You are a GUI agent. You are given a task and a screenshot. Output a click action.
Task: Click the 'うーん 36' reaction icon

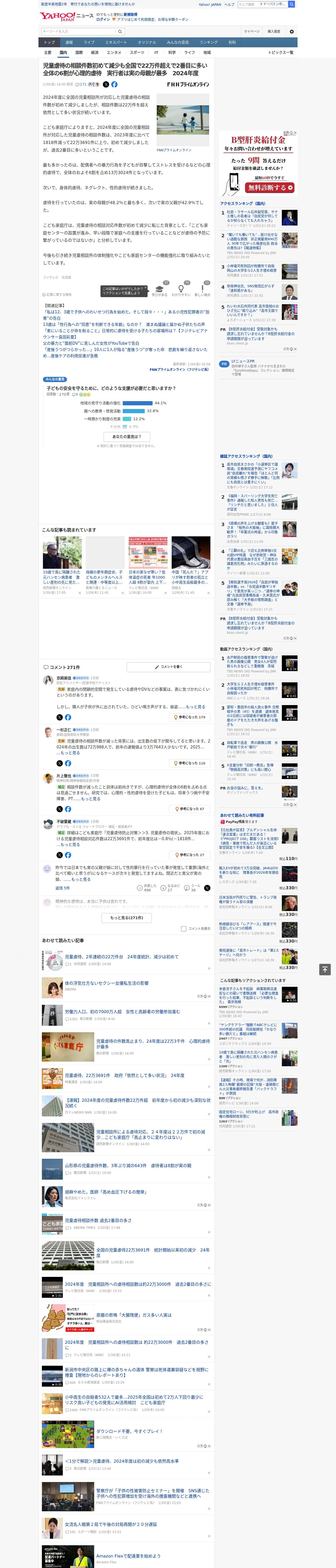point(187,888)
